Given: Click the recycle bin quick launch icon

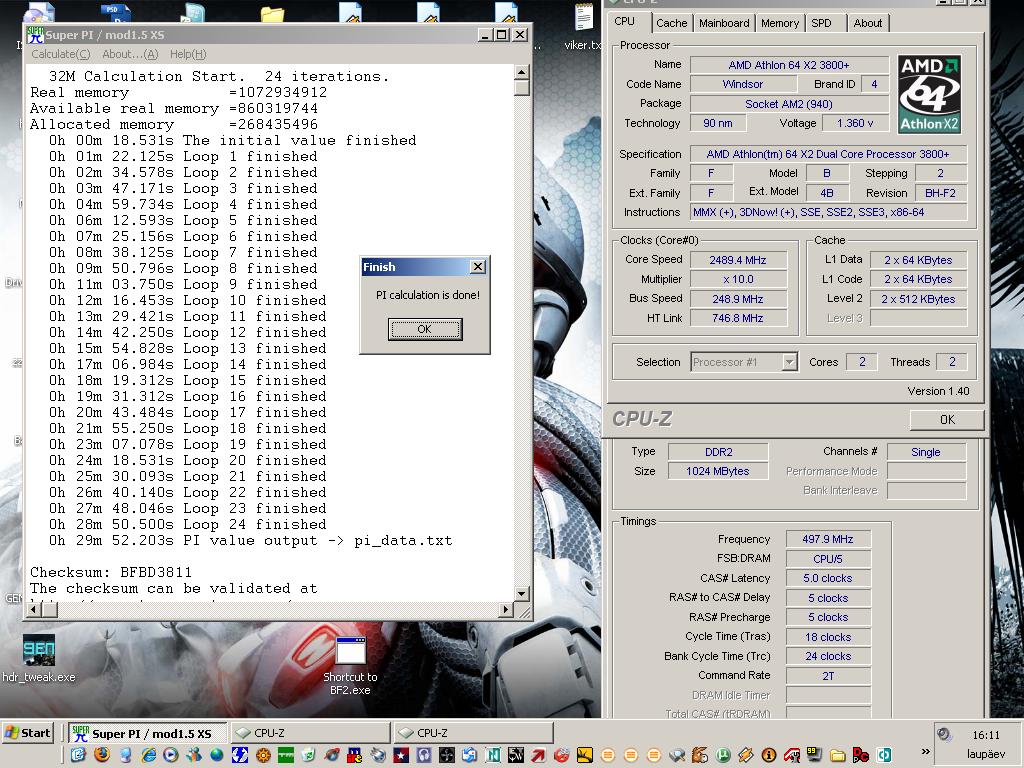Looking at the screenshot, I should (309, 755).
